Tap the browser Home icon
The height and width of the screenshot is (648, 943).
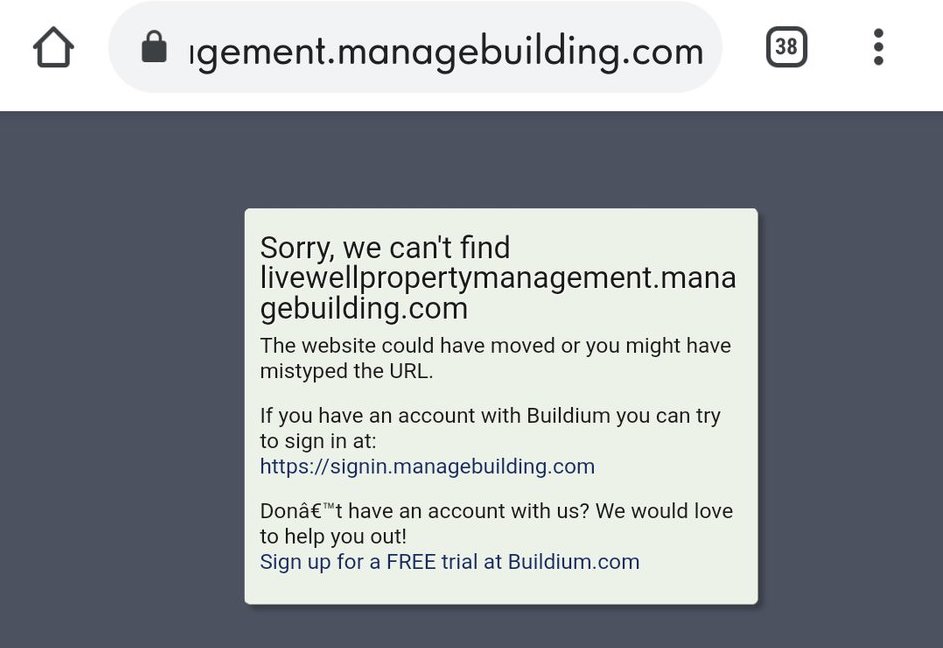54,47
